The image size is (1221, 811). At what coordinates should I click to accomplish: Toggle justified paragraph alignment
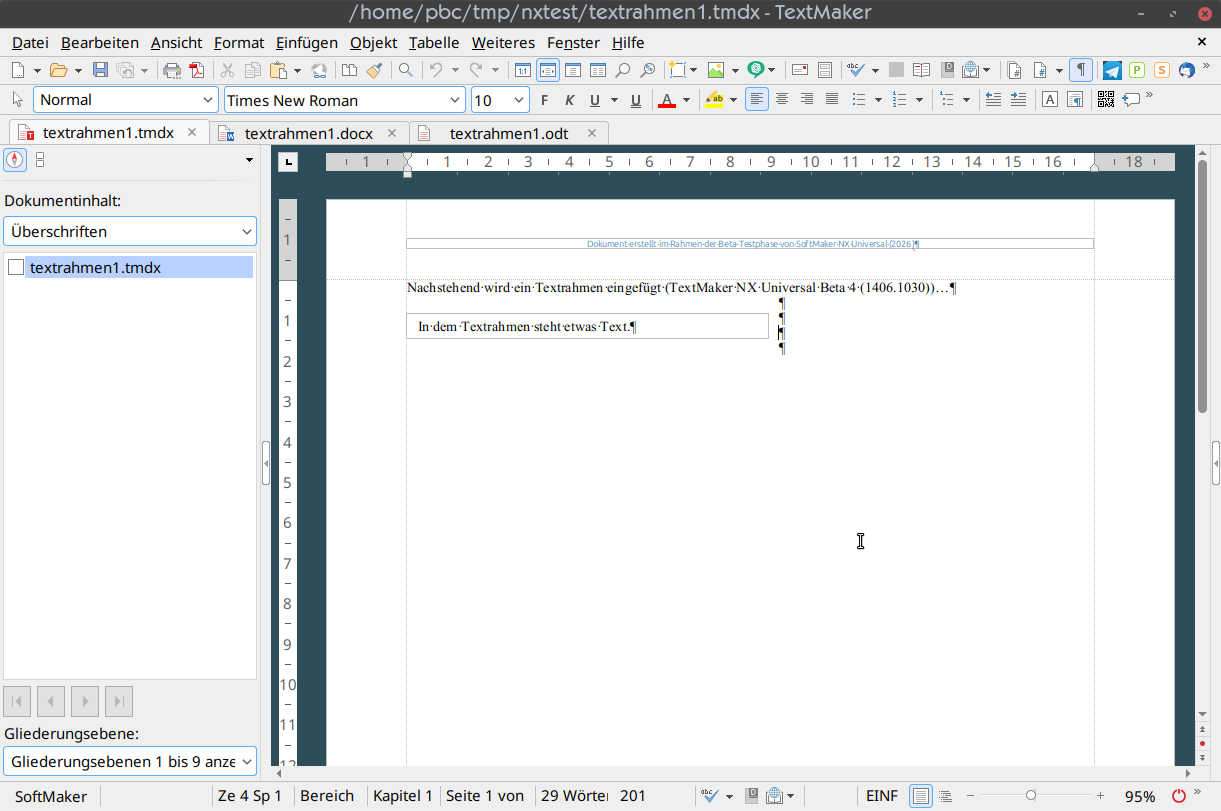[832, 99]
